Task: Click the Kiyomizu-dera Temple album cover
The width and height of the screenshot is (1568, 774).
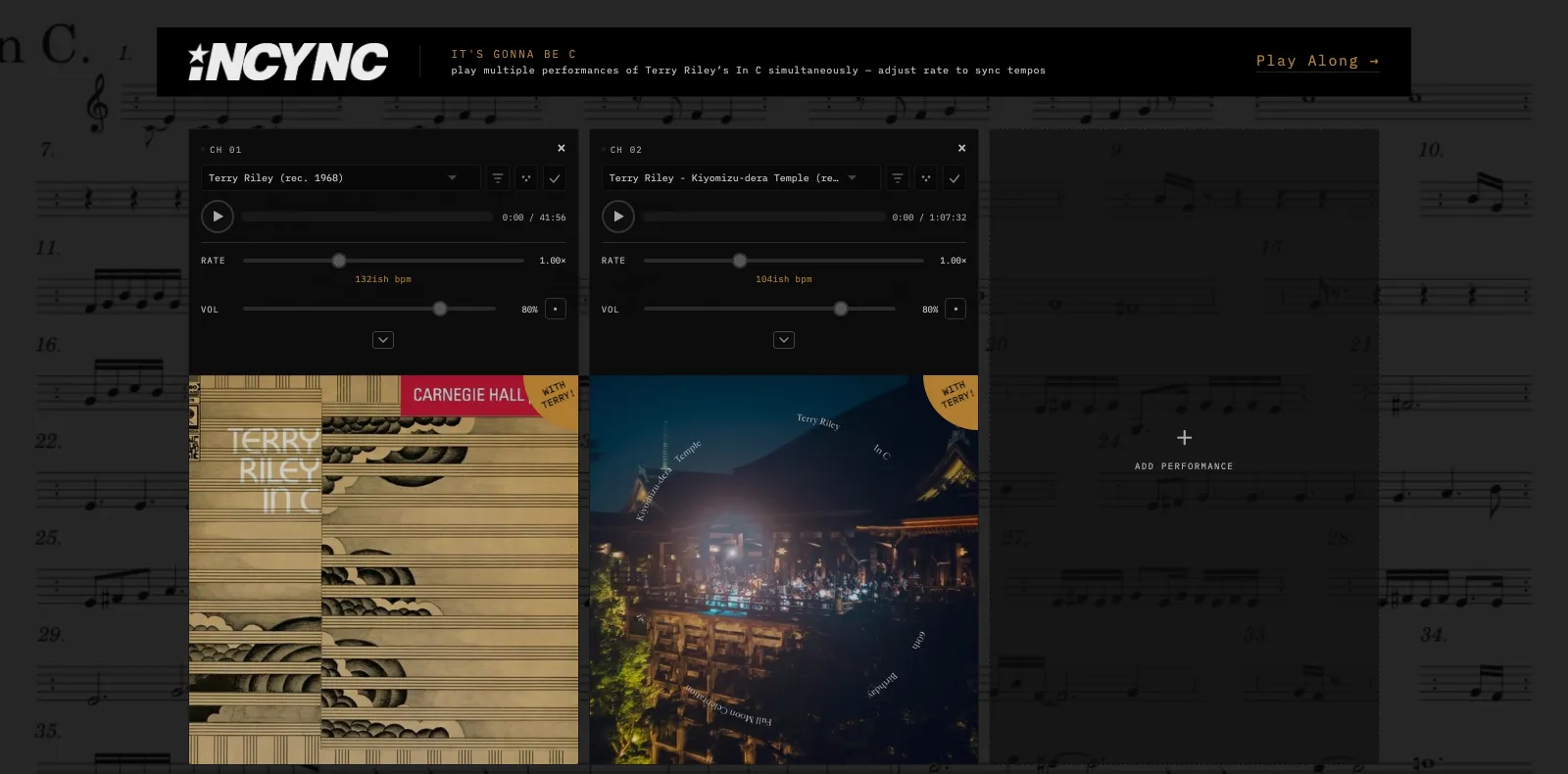Action: coord(784,569)
